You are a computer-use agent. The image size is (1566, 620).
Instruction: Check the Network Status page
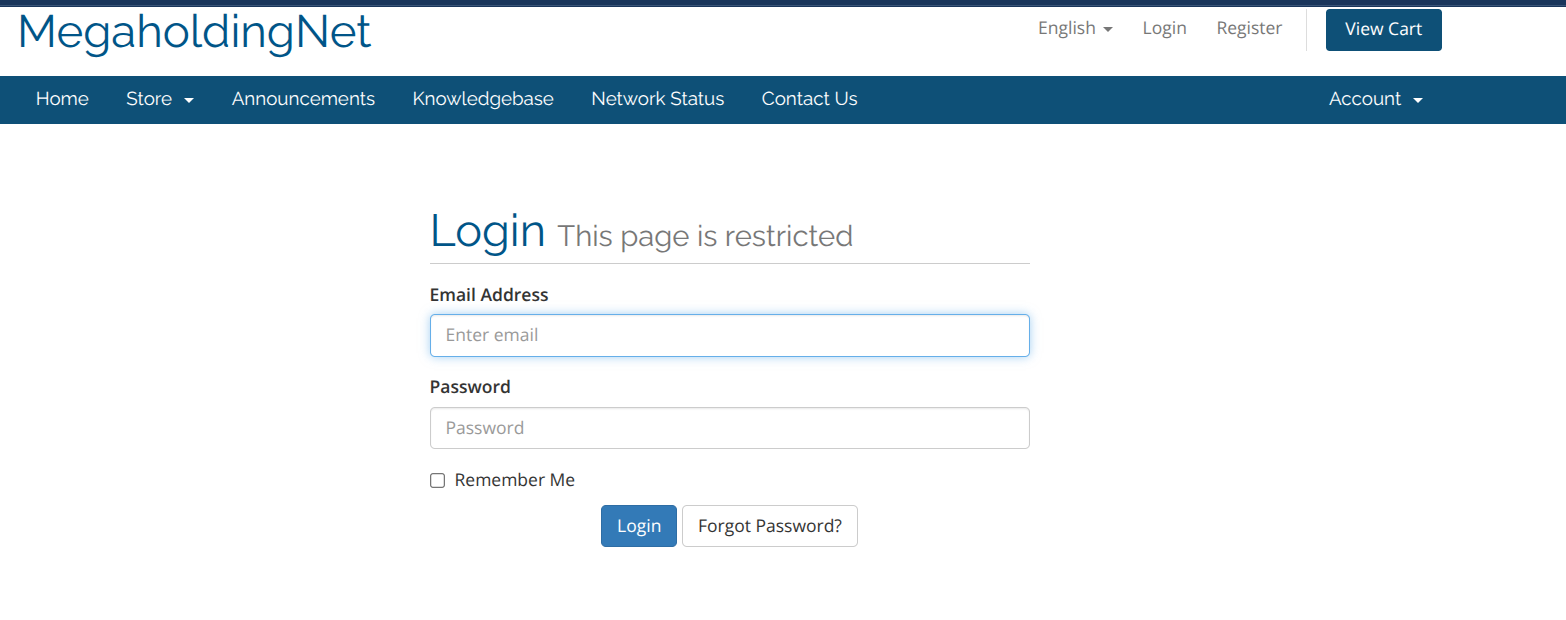[x=657, y=99]
